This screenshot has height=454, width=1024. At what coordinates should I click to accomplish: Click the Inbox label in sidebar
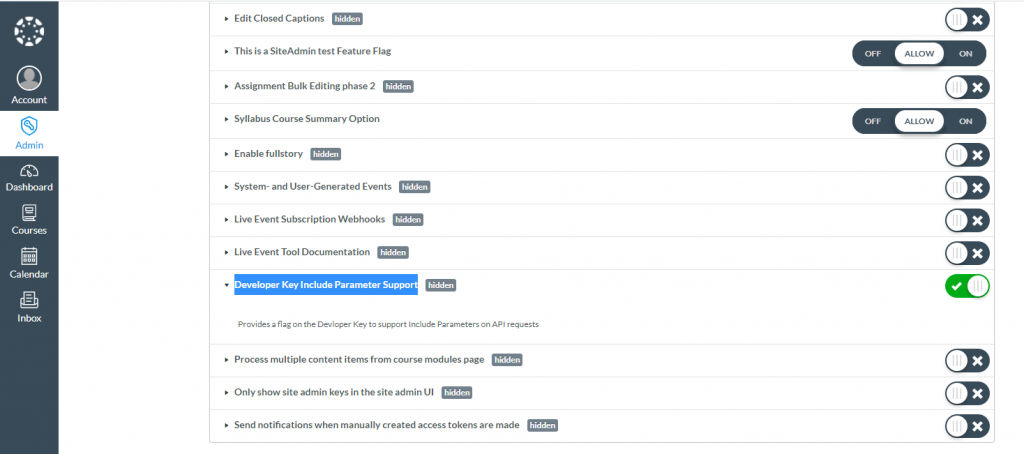click(29, 318)
